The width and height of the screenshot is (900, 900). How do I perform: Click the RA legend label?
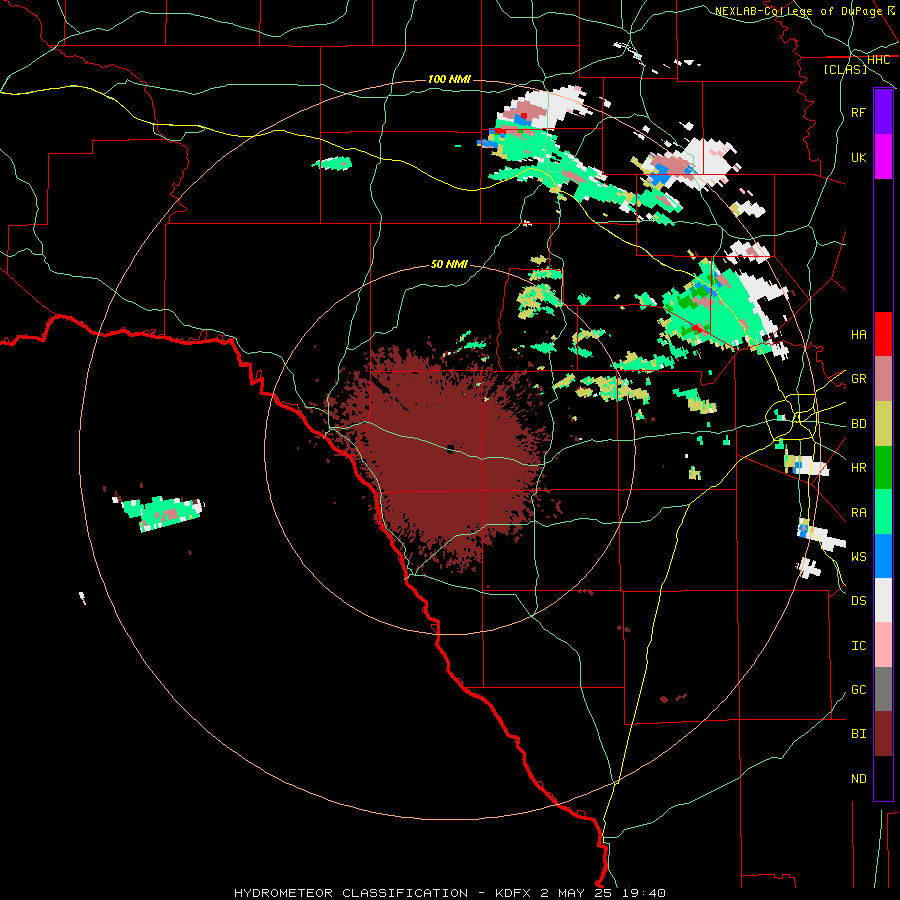pos(859,513)
